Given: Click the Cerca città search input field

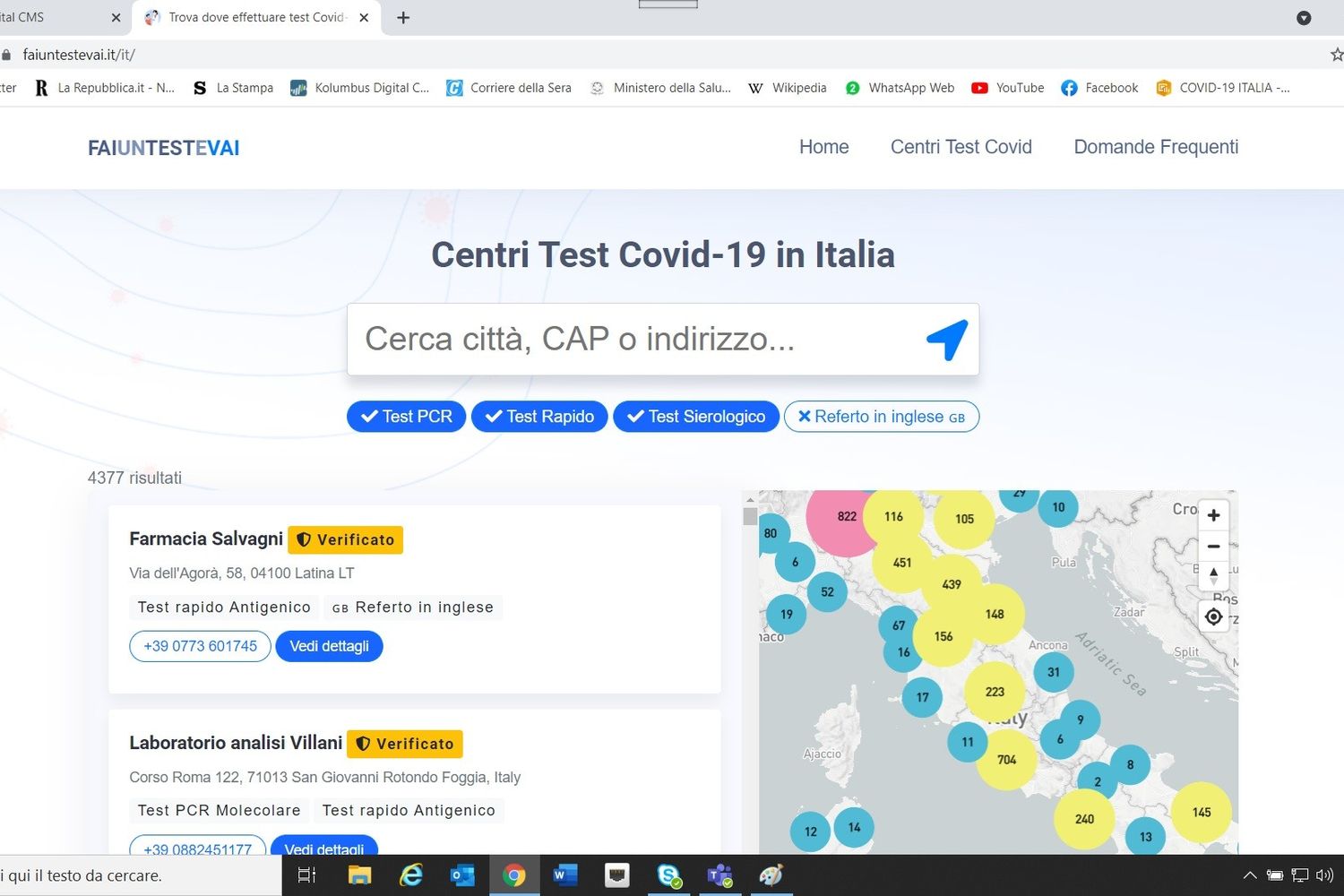Looking at the screenshot, I should coord(627,339).
